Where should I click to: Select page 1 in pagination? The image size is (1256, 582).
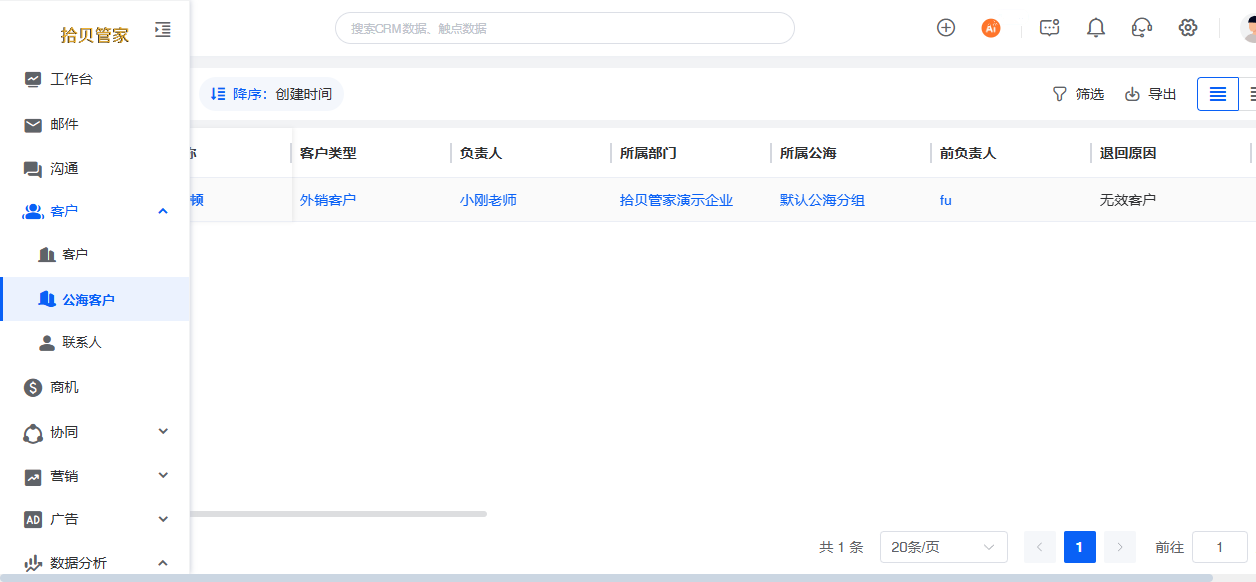(x=1080, y=547)
